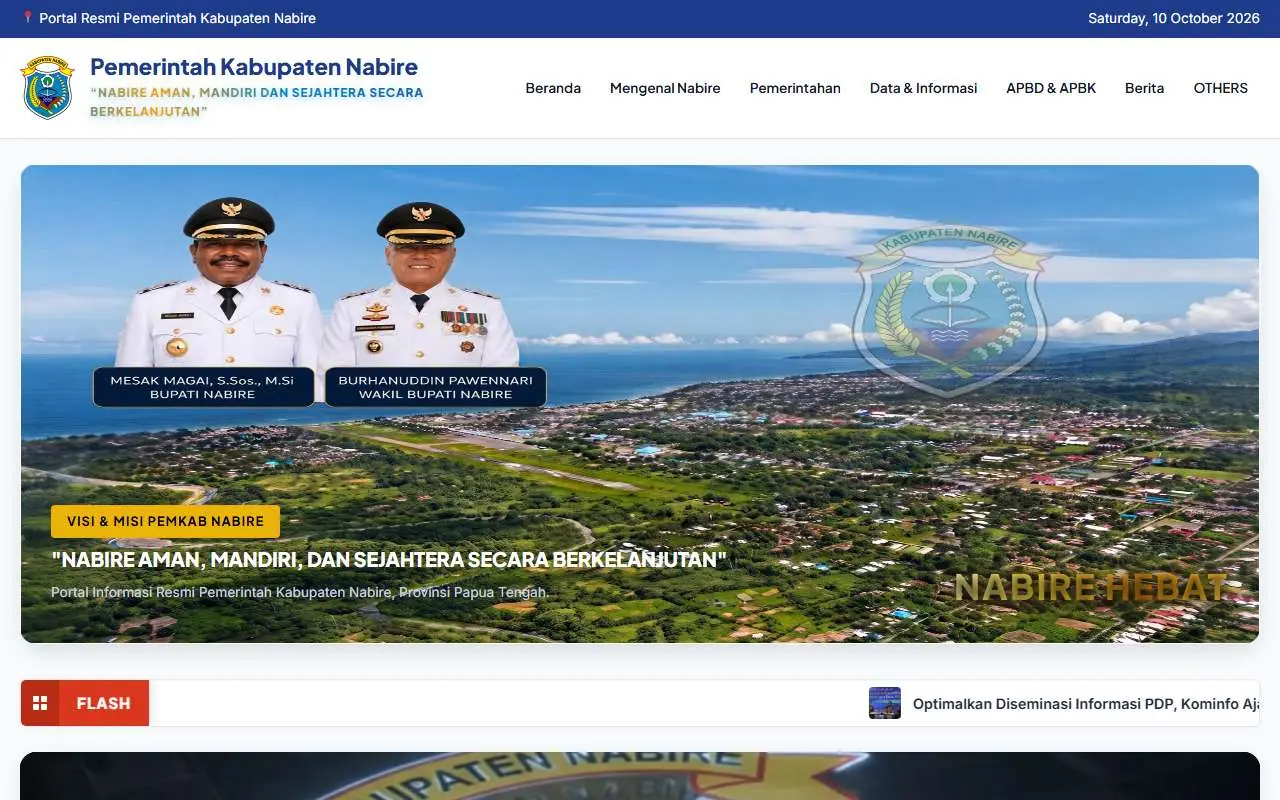Click the Saturday, 10 October 2026 date
This screenshot has height=800, width=1280.
tap(1173, 18)
